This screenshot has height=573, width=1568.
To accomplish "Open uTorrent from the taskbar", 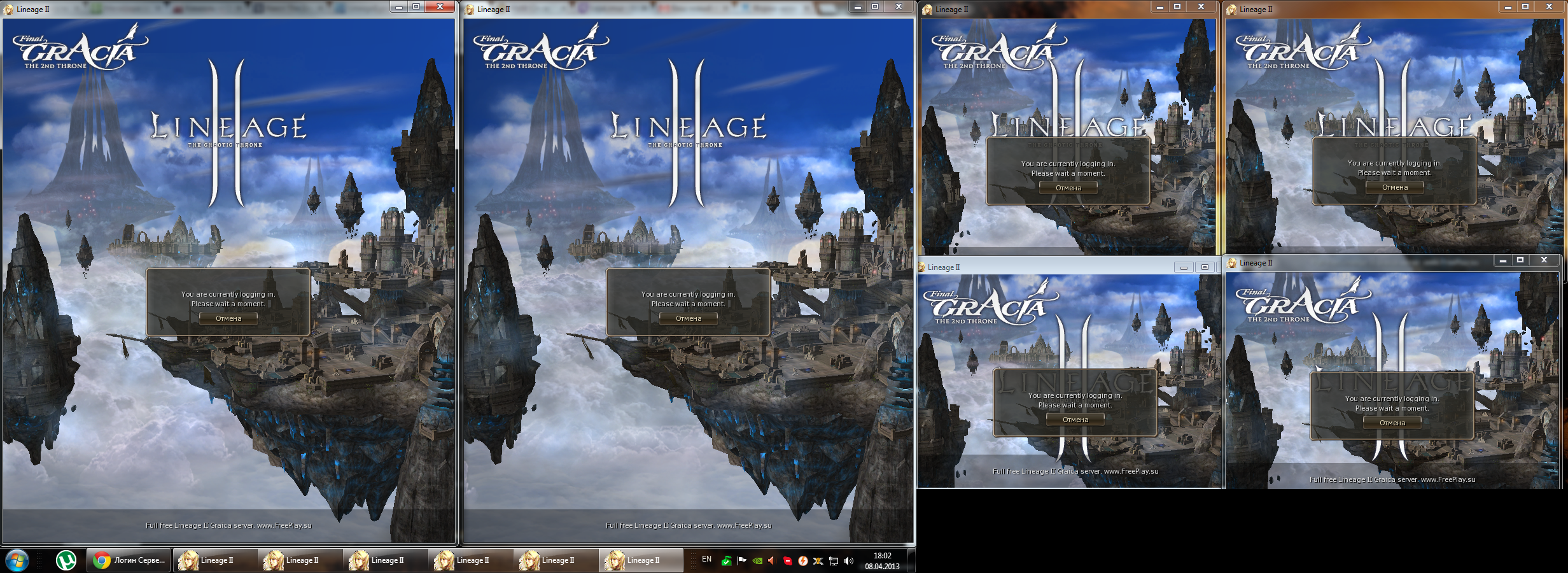I will click(x=66, y=560).
